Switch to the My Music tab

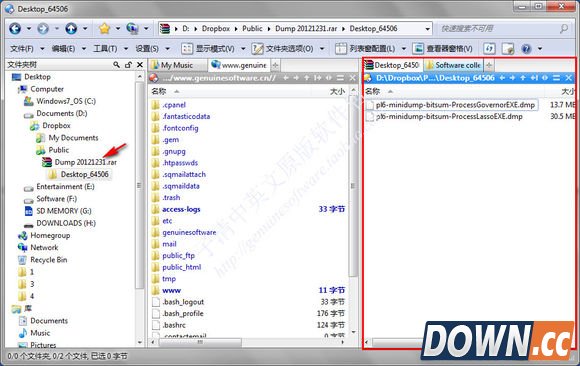[x=177, y=65]
